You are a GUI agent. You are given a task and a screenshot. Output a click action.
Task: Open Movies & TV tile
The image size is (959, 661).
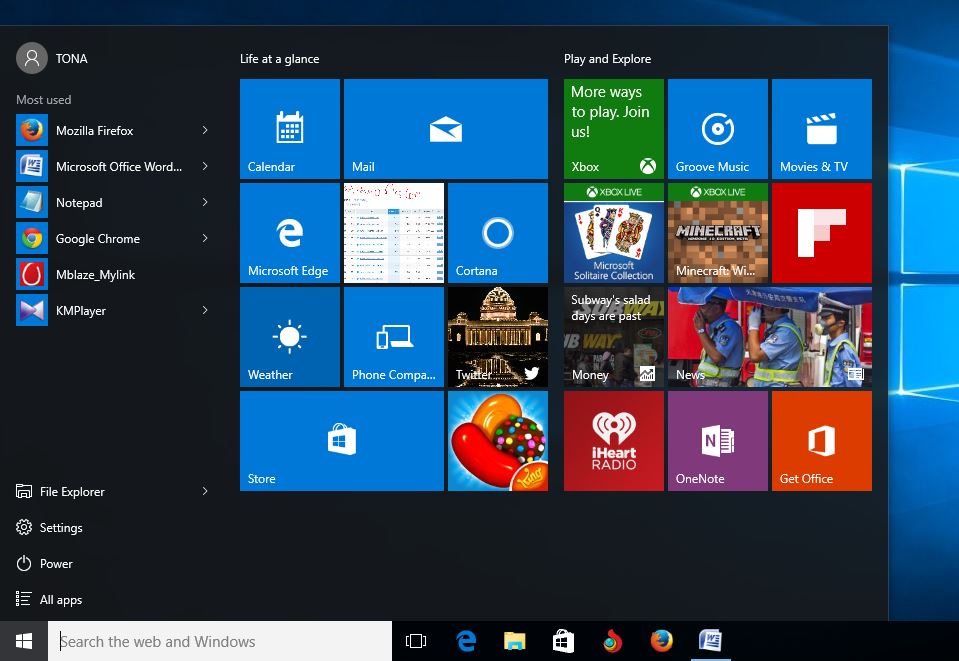point(822,129)
